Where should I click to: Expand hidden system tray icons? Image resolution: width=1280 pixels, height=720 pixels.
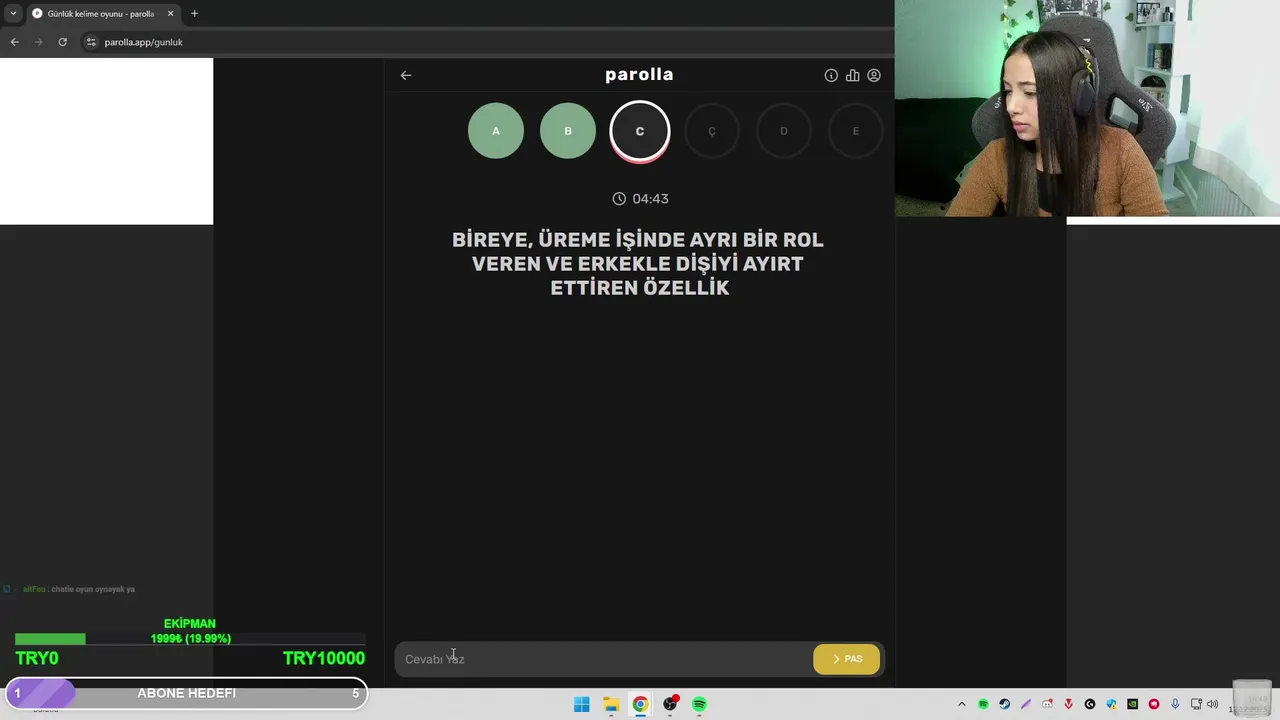click(962, 704)
